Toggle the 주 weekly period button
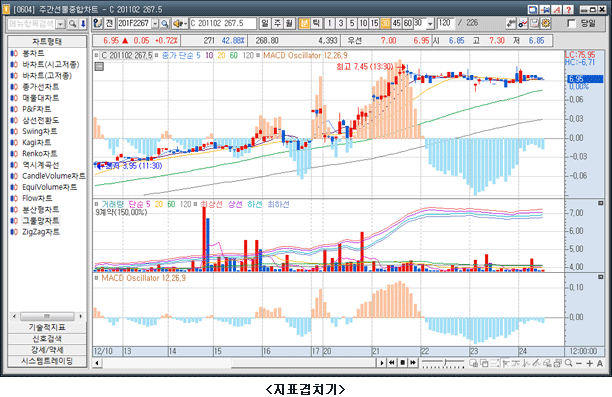Viewport: 612px width, 397px height. [x=277, y=23]
